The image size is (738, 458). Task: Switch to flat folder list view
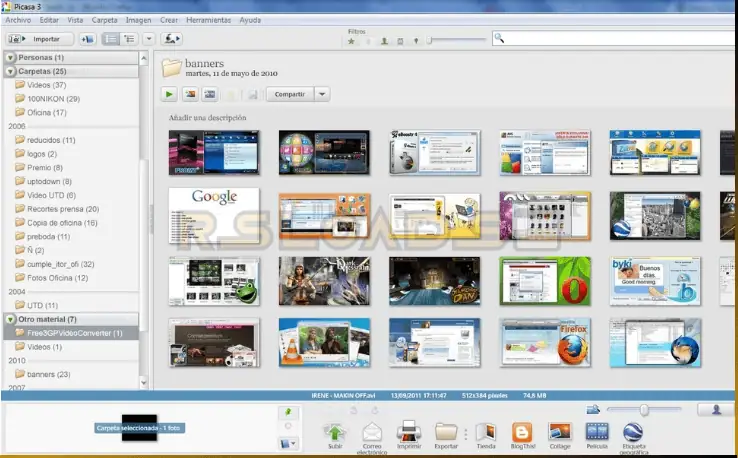point(111,39)
